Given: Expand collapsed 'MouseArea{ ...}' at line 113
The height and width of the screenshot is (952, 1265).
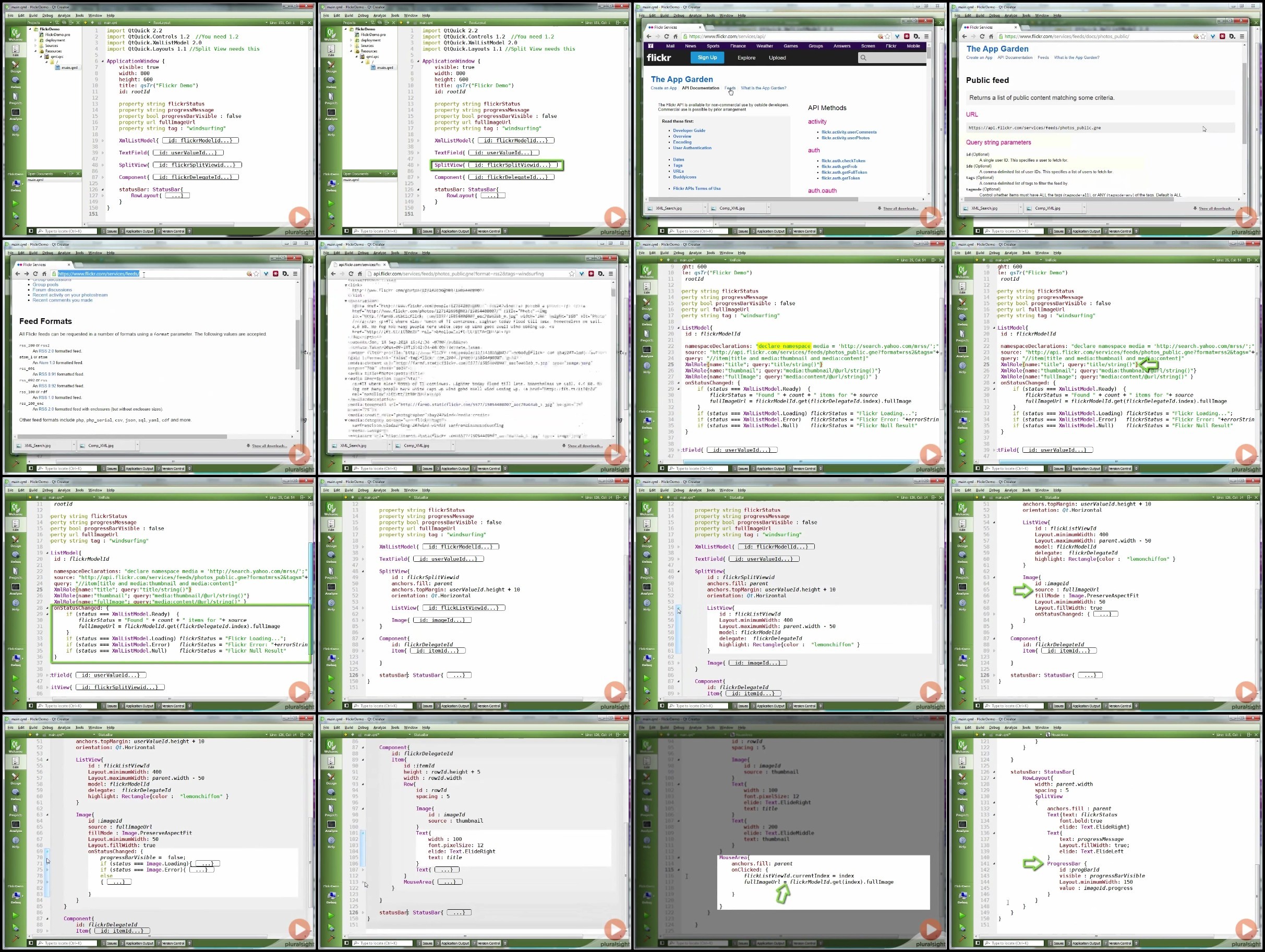Looking at the screenshot, I should 450,882.
